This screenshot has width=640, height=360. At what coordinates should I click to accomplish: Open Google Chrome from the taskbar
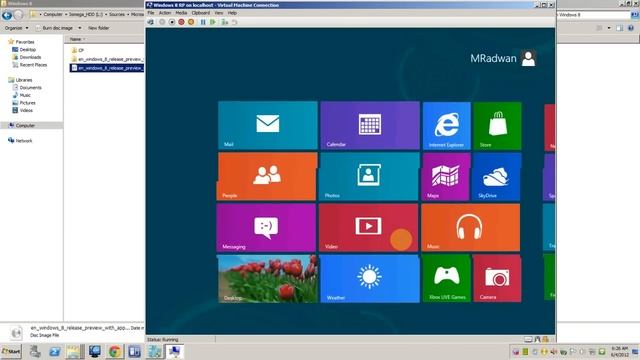pyautogui.click(x=115, y=351)
